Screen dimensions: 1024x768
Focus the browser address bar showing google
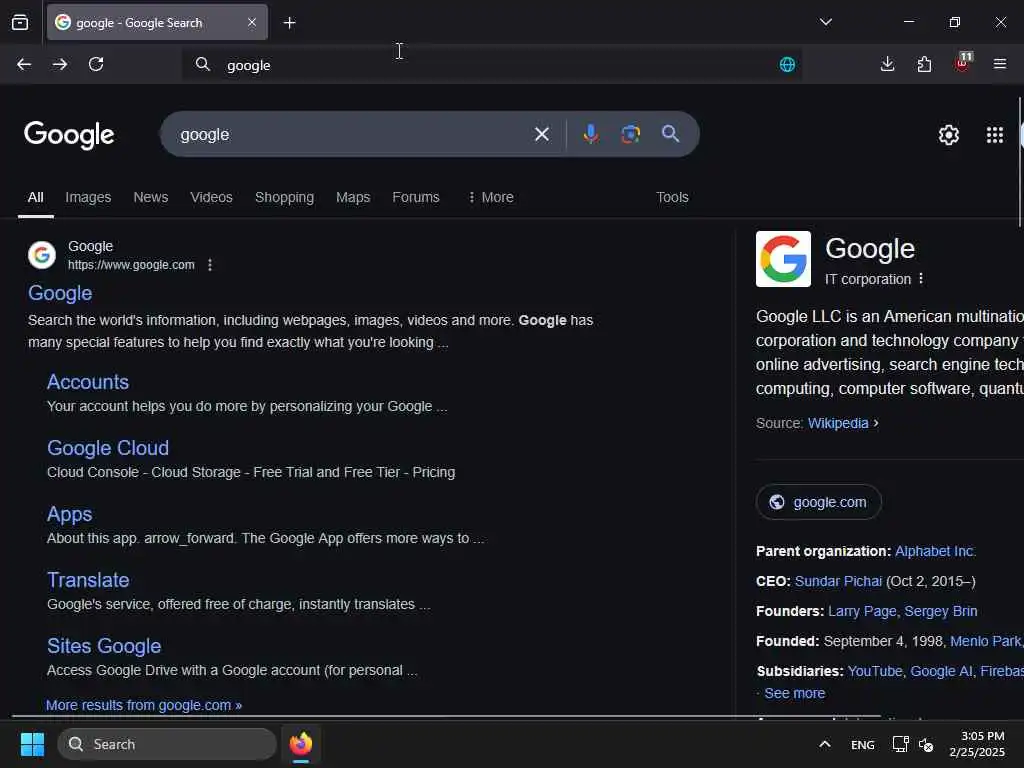point(491,65)
